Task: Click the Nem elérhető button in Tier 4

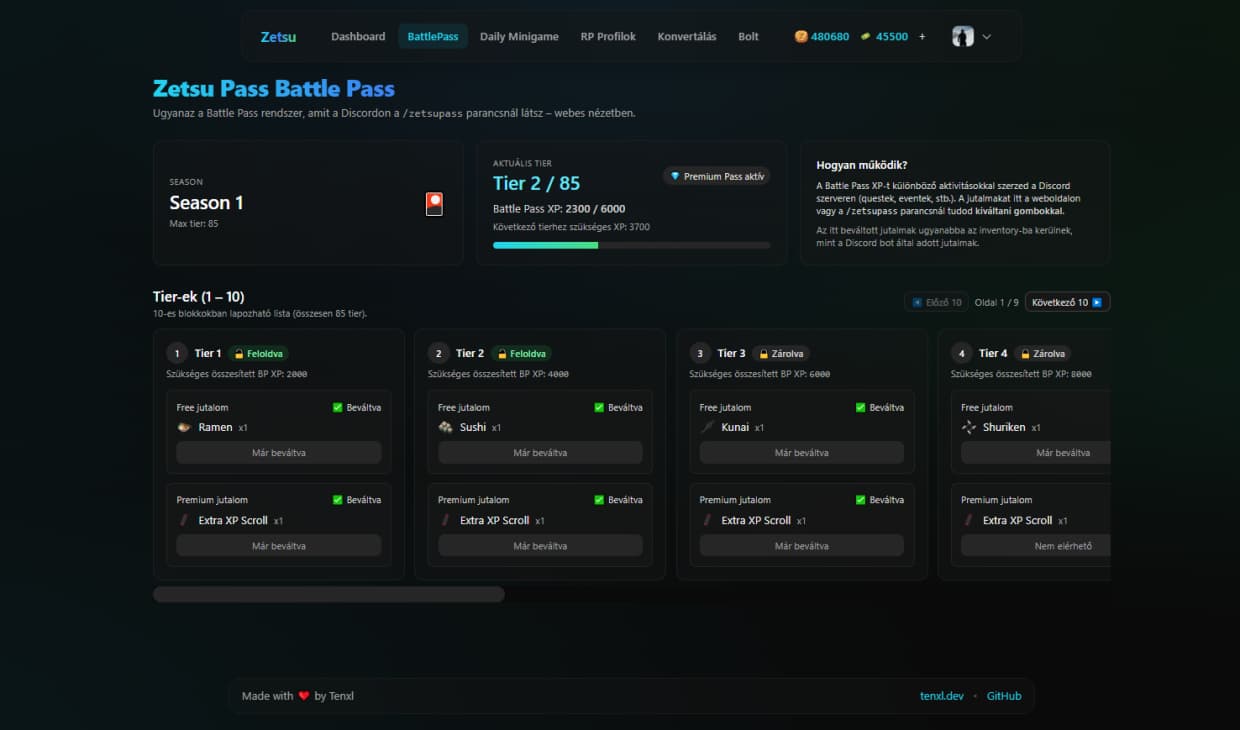Action: point(1035,546)
